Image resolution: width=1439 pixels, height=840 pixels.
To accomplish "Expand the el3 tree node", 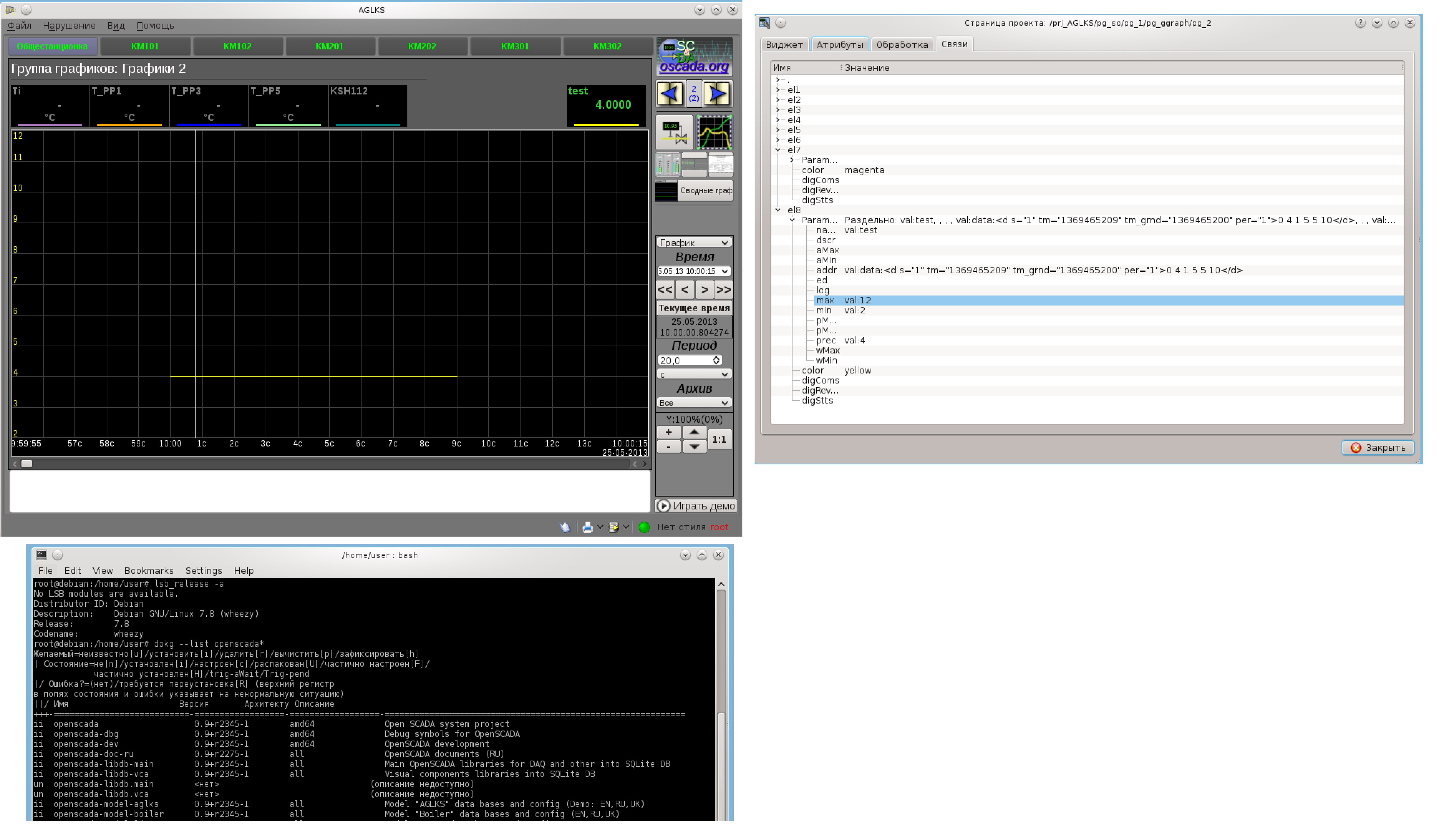I will 778,110.
